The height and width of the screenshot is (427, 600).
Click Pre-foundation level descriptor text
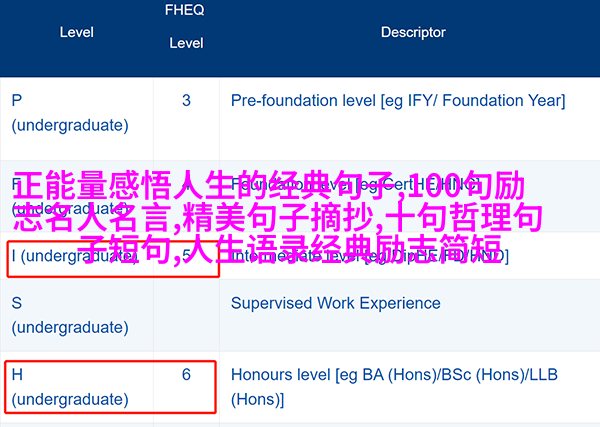pos(398,101)
